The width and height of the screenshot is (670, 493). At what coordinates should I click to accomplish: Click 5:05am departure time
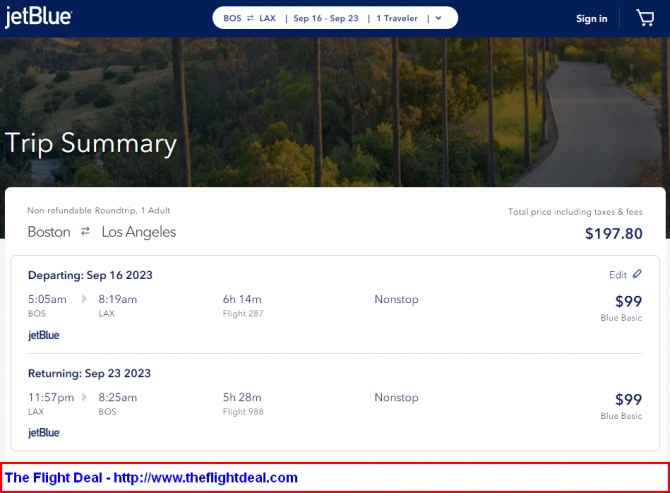click(x=47, y=299)
